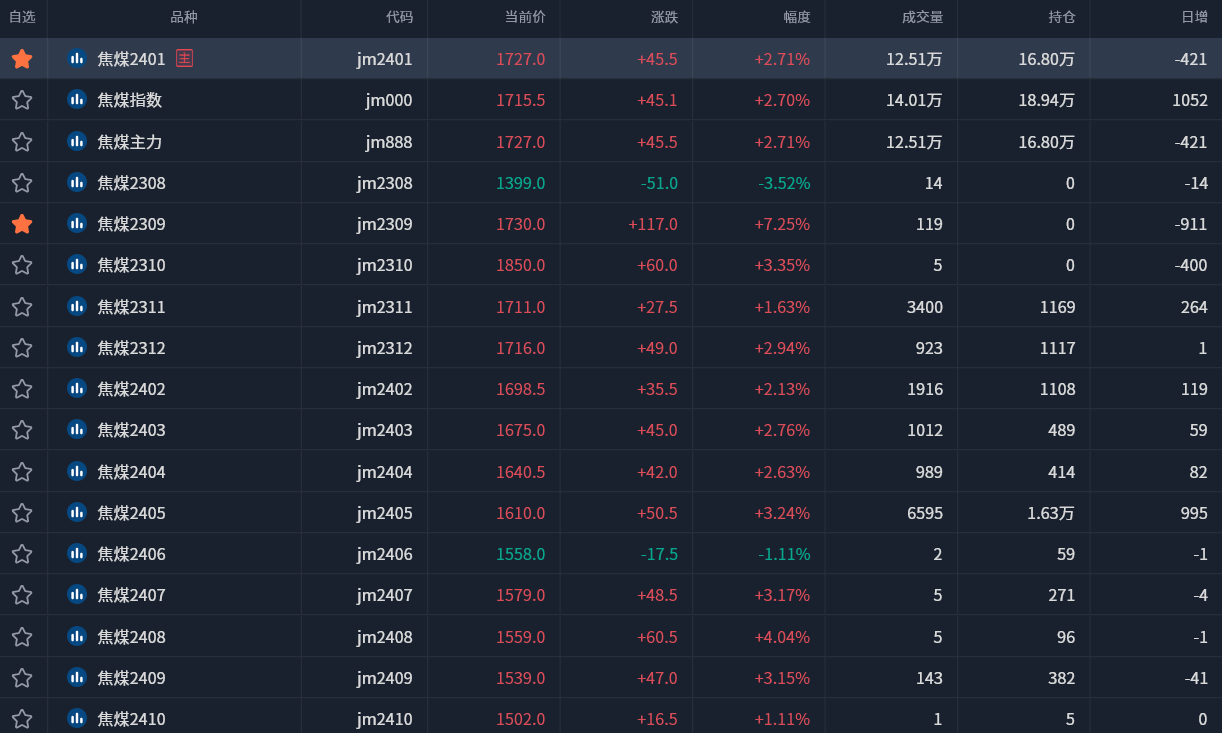Viewport: 1222px width, 733px height.
Task: Click the 主 main-contract badge on 焦煤2401
Action: [184, 58]
